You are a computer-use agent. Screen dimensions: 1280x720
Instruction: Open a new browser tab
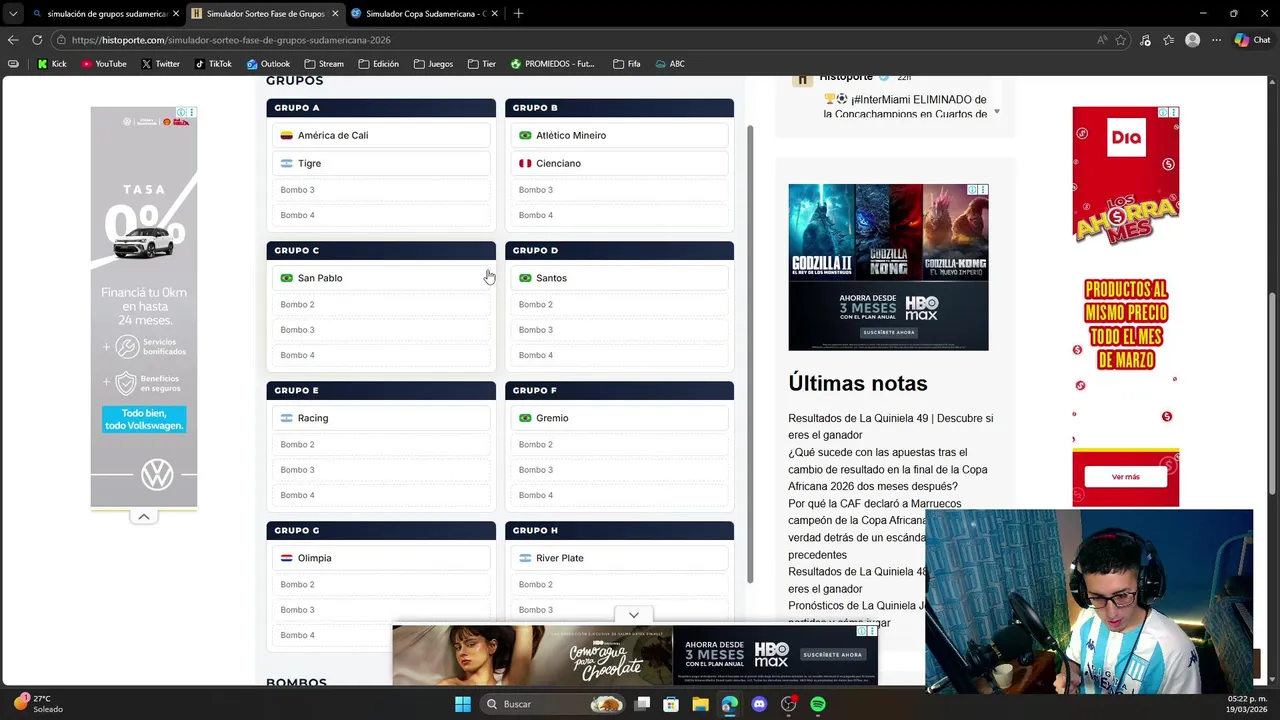tap(518, 14)
